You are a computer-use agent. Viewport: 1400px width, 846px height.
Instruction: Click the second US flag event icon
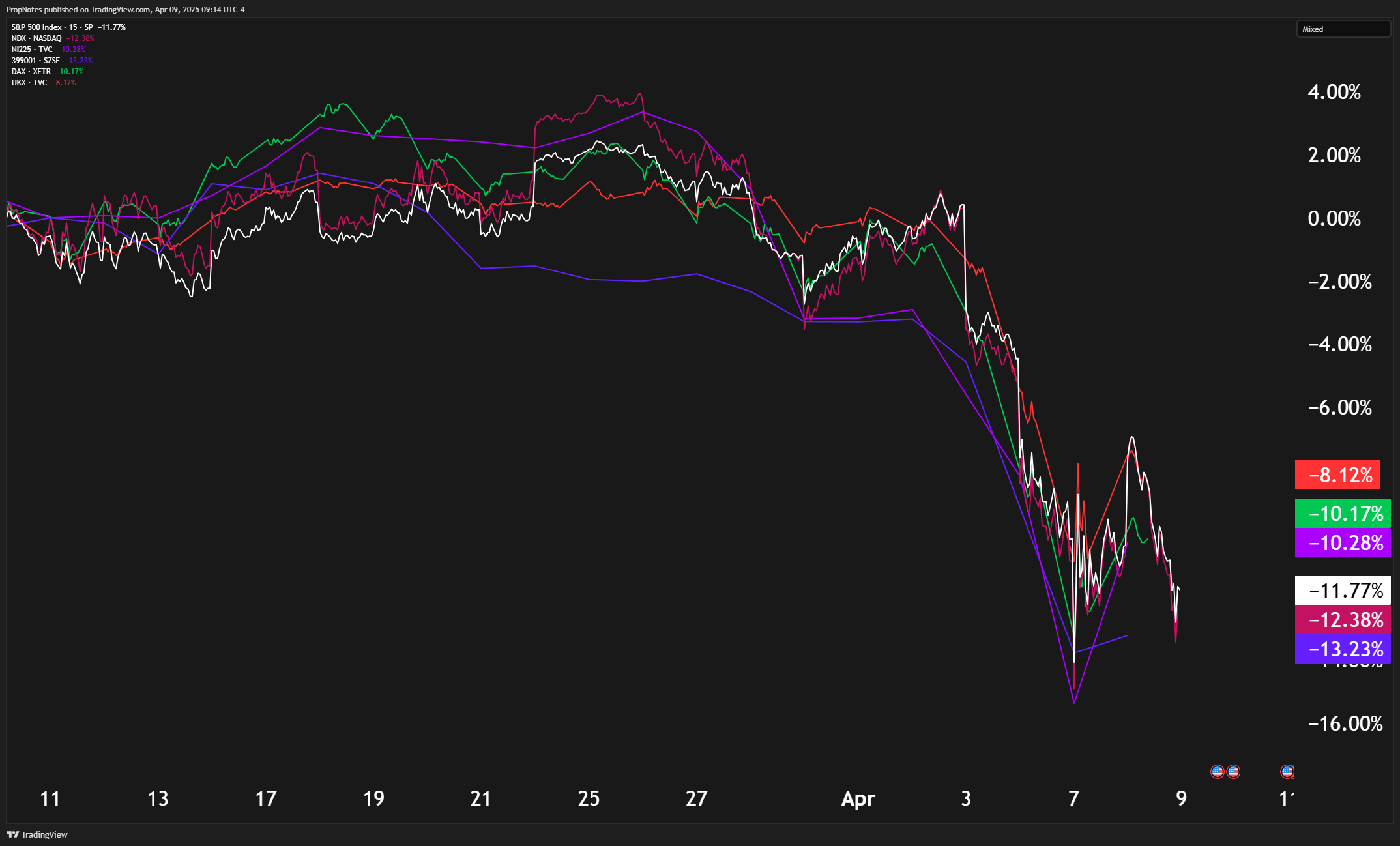pyautogui.click(x=1233, y=772)
